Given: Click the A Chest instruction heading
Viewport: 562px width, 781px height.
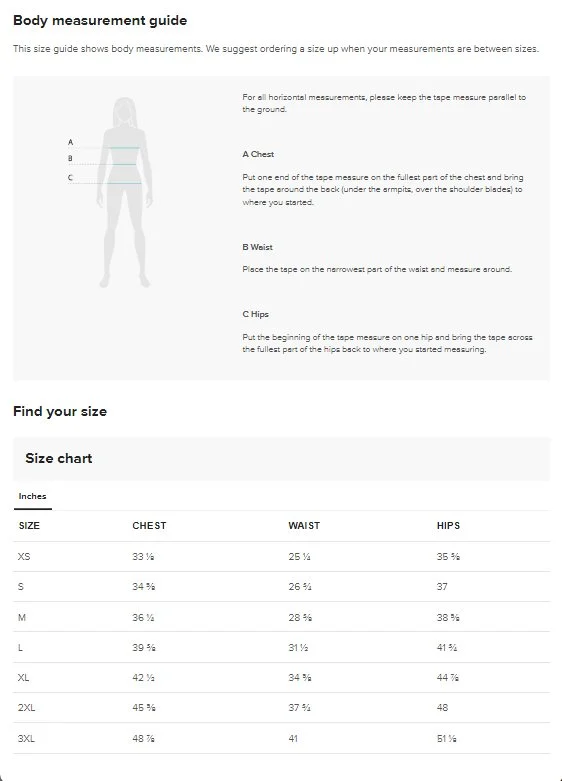Looking at the screenshot, I should pos(258,154).
